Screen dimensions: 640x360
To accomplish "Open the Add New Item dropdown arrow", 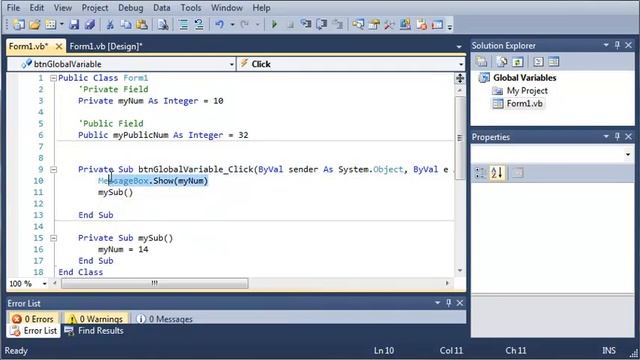I will tap(61, 24).
